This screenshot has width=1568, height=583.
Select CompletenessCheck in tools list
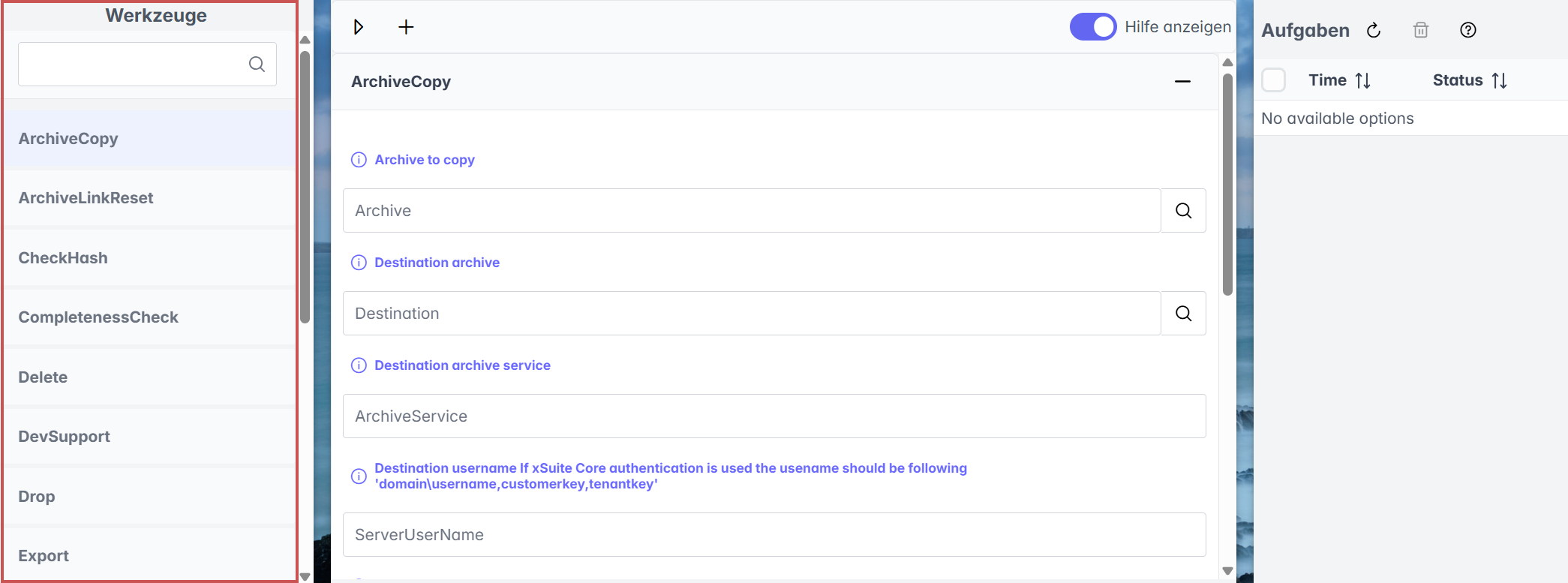[x=98, y=317]
